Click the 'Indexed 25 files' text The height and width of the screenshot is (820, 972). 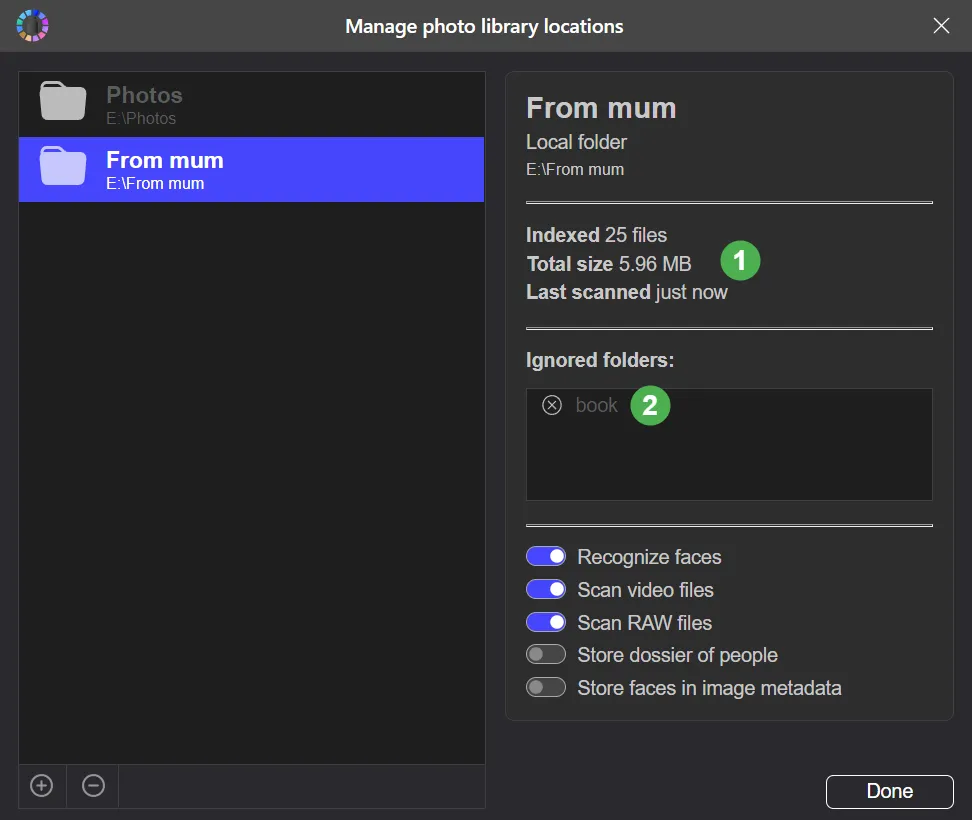tap(596, 235)
